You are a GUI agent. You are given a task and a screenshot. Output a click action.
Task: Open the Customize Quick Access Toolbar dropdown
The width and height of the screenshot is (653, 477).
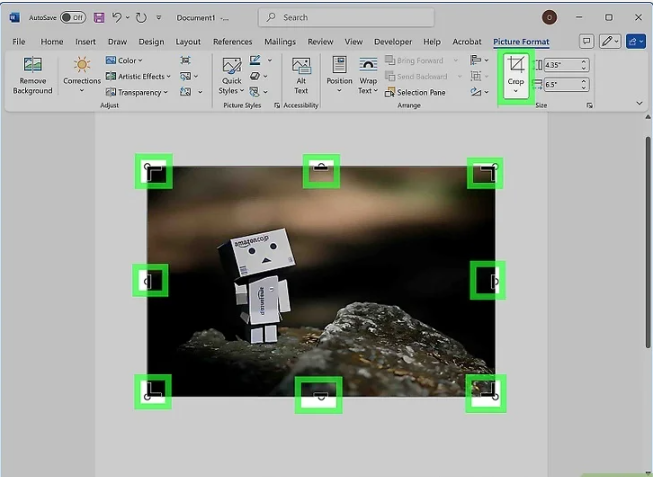pyautogui.click(x=159, y=17)
